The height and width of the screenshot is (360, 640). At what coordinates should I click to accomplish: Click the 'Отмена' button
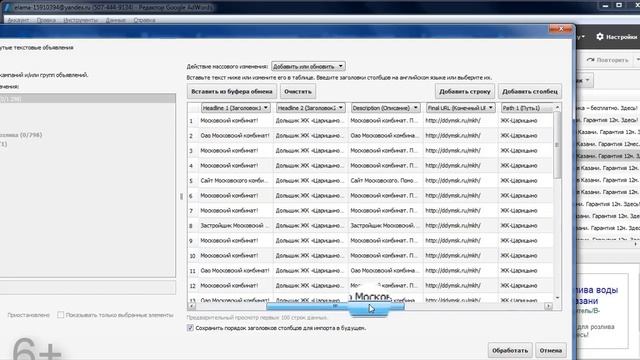pos(551,350)
